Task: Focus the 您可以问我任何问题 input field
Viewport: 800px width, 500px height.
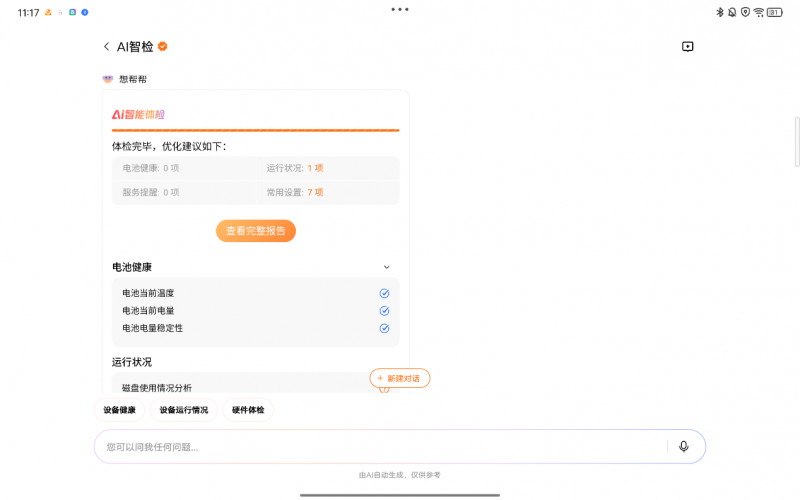Action: coord(380,447)
